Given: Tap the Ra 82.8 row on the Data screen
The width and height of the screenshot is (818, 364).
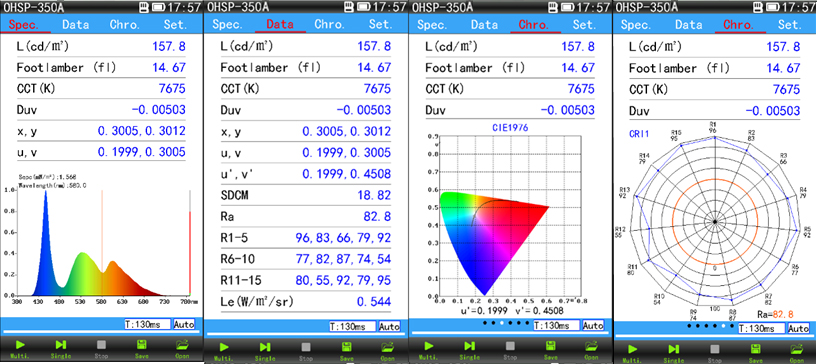Looking at the screenshot, I should 306,216.
